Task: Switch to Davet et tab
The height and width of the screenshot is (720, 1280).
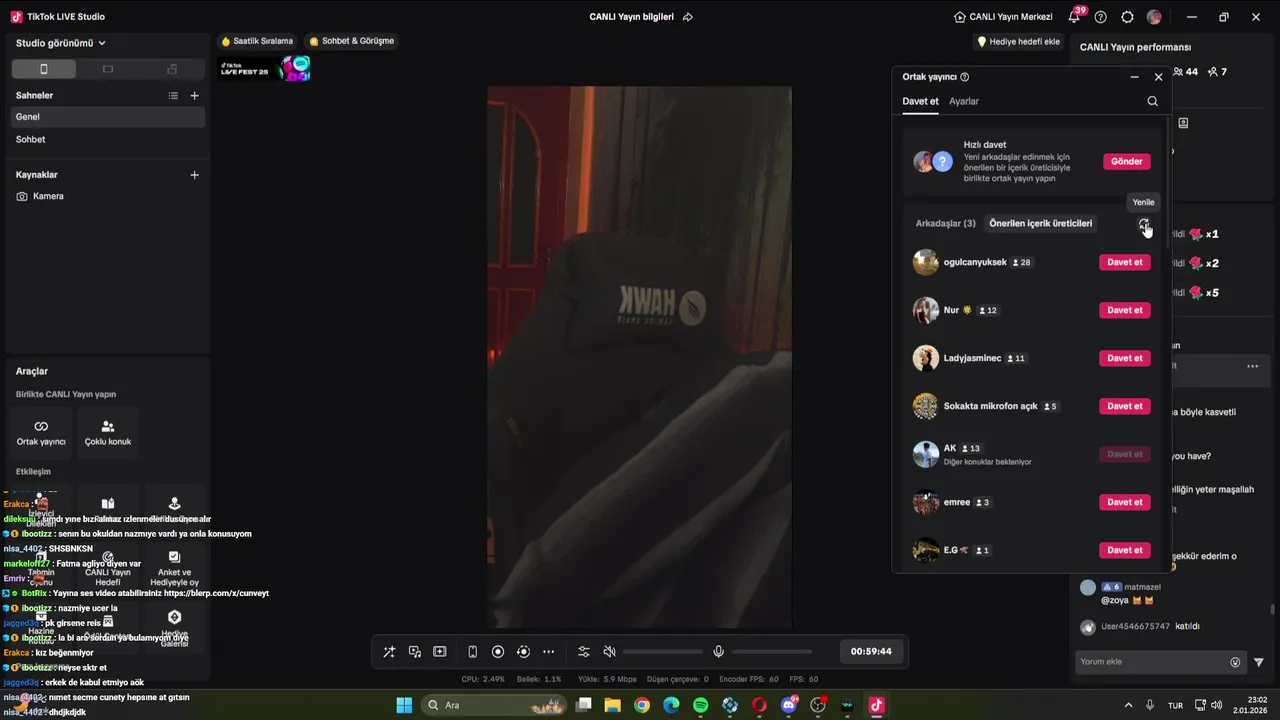Action: pos(920,102)
